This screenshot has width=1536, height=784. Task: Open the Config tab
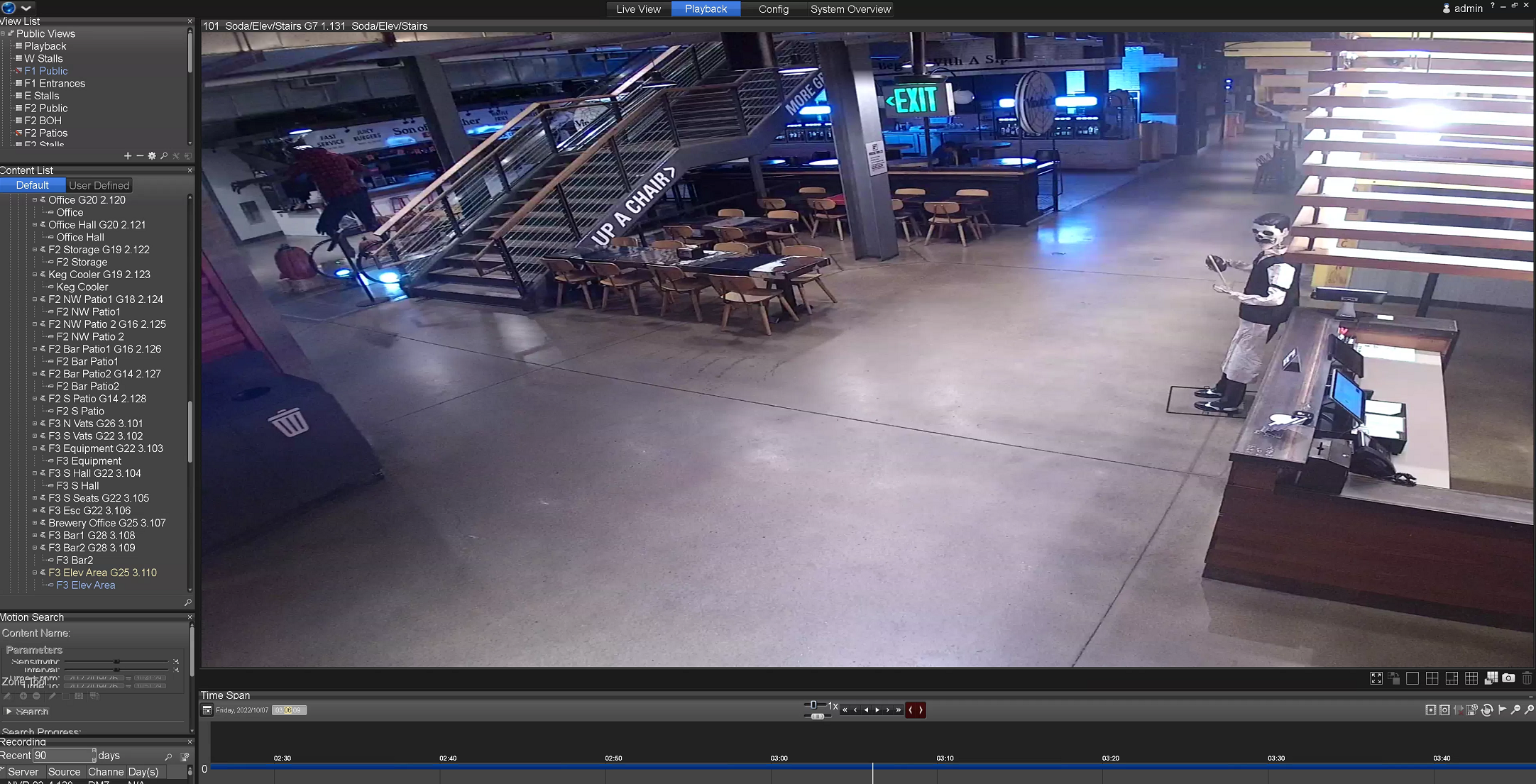point(773,9)
